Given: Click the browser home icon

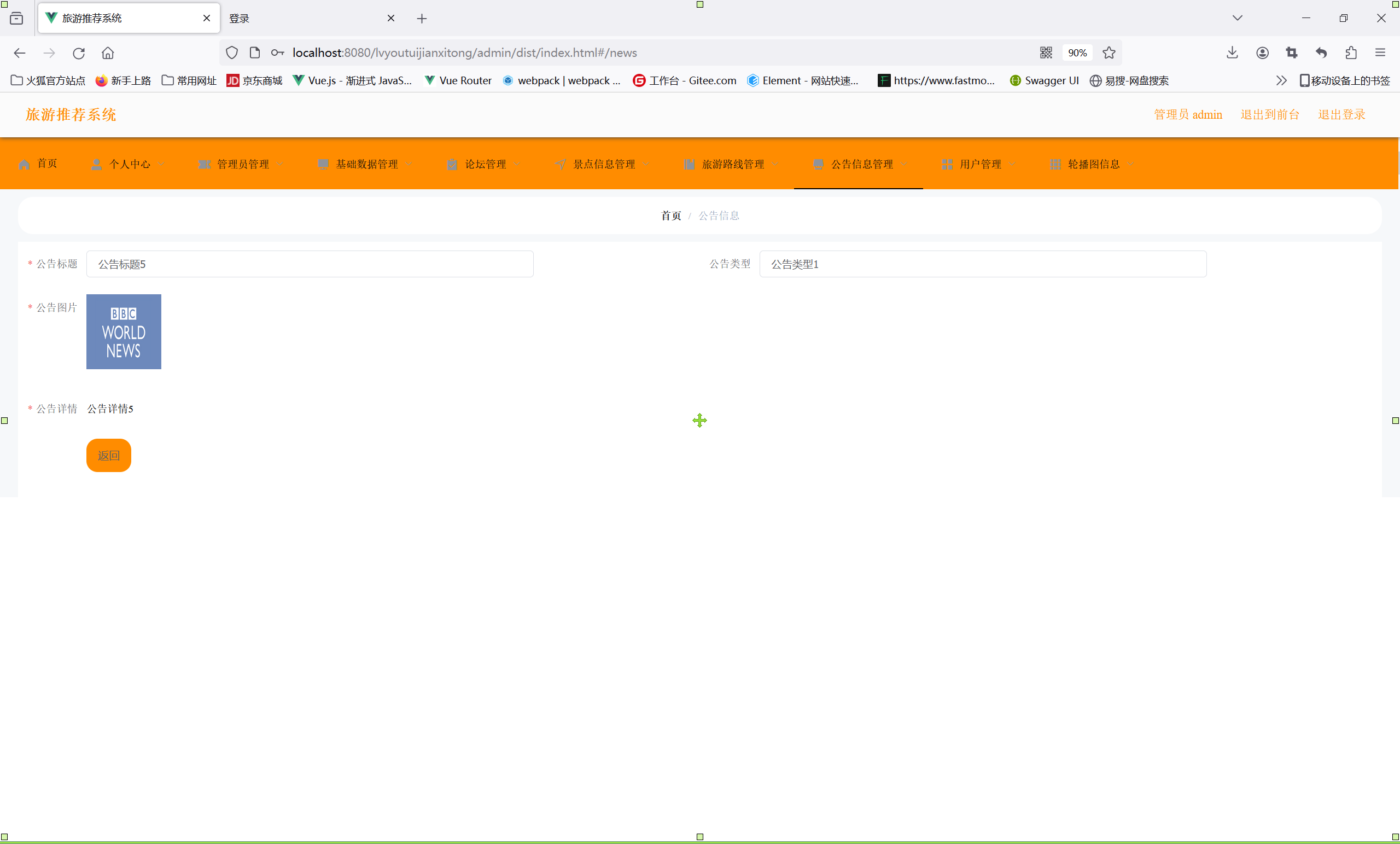Looking at the screenshot, I should click(x=108, y=53).
